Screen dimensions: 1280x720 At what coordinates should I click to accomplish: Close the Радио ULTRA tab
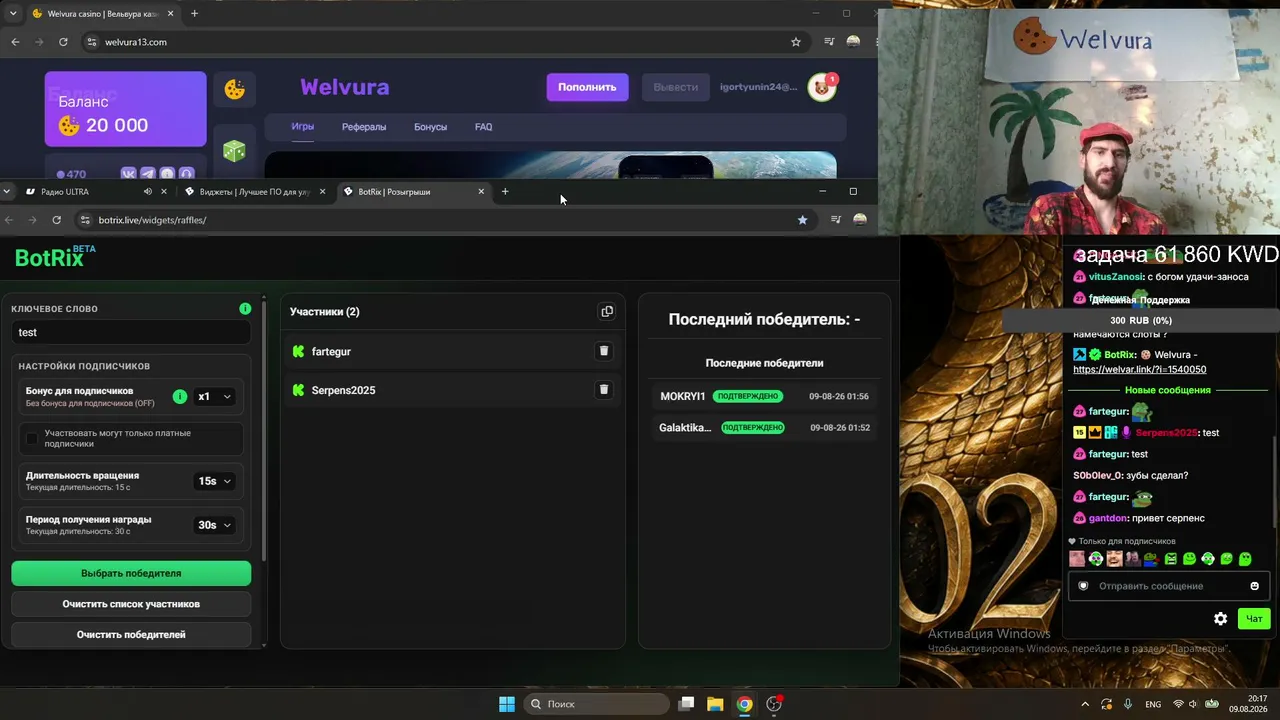point(164,191)
